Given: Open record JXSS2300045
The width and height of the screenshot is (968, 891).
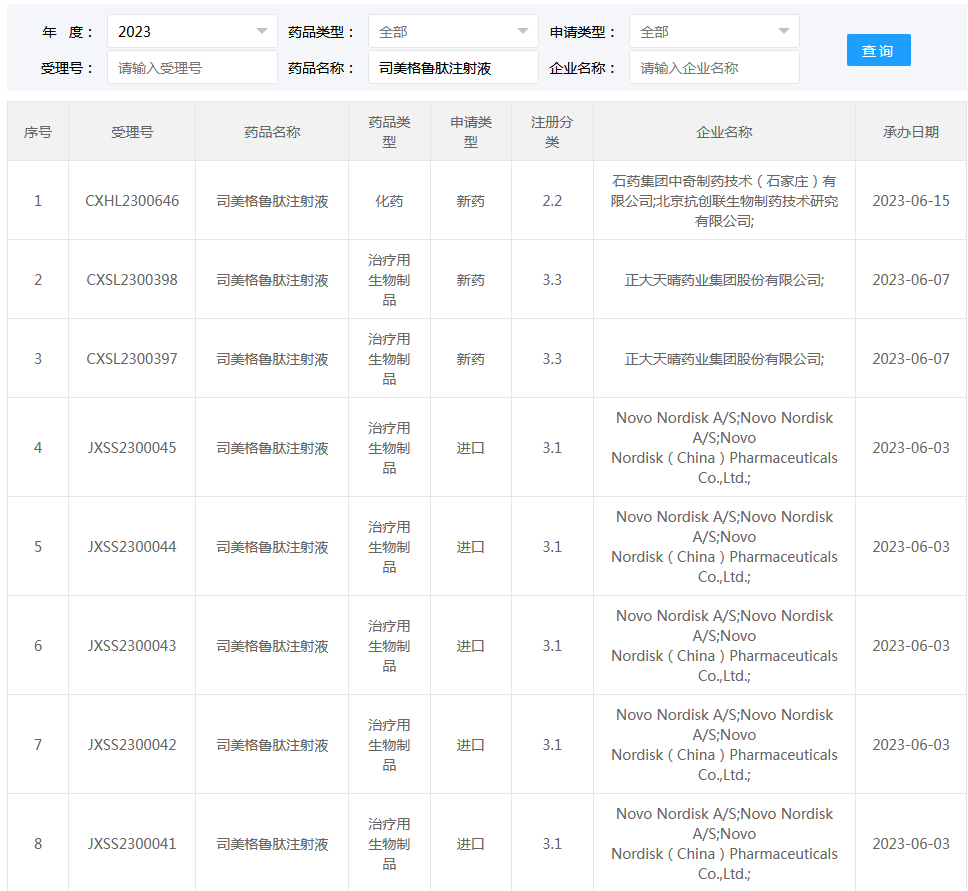Looking at the screenshot, I should tap(132, 448).
